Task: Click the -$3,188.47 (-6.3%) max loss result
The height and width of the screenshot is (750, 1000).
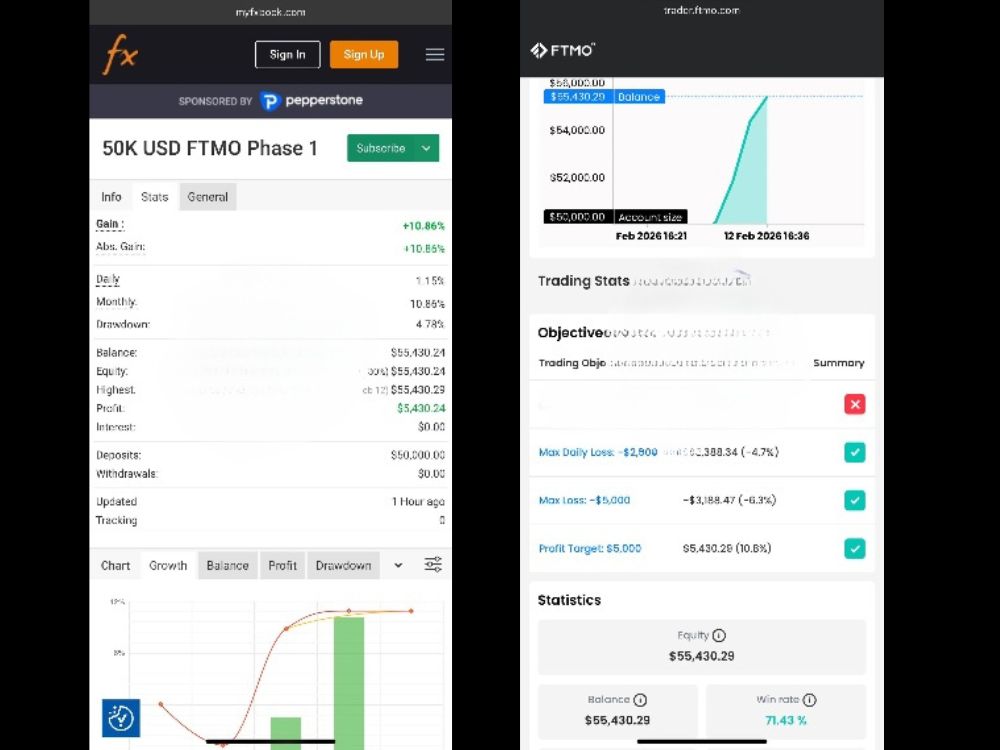Action: pos(729,500)
